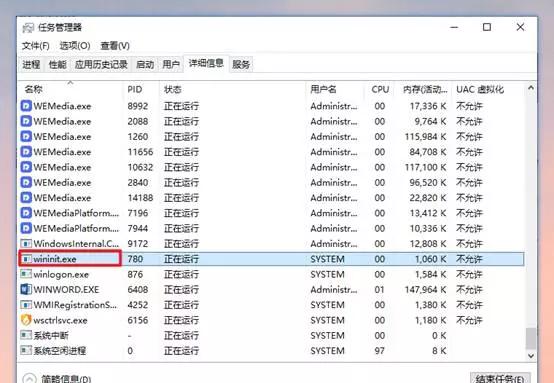Select the winlogon.exe row name
This screenshot has height=383, width=554.
(61, 275)
